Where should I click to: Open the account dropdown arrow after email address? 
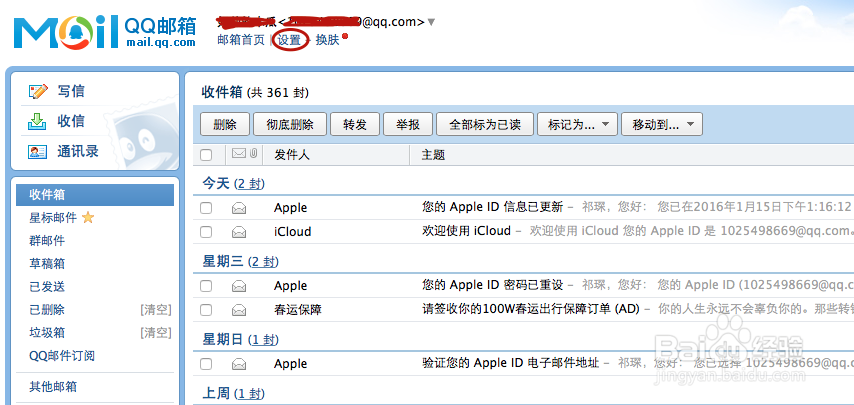coord(431,22)
